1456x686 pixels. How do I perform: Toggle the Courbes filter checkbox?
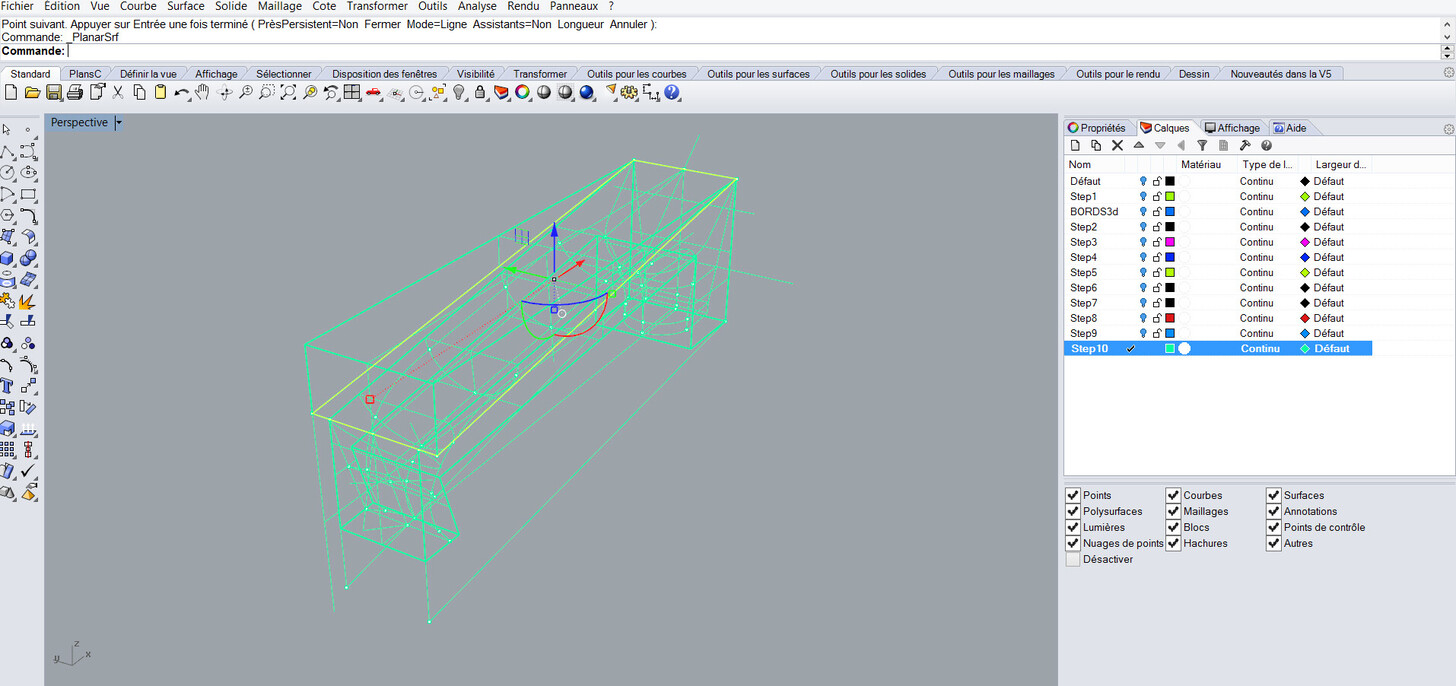pyautogui.click(x=1173, y=495)
